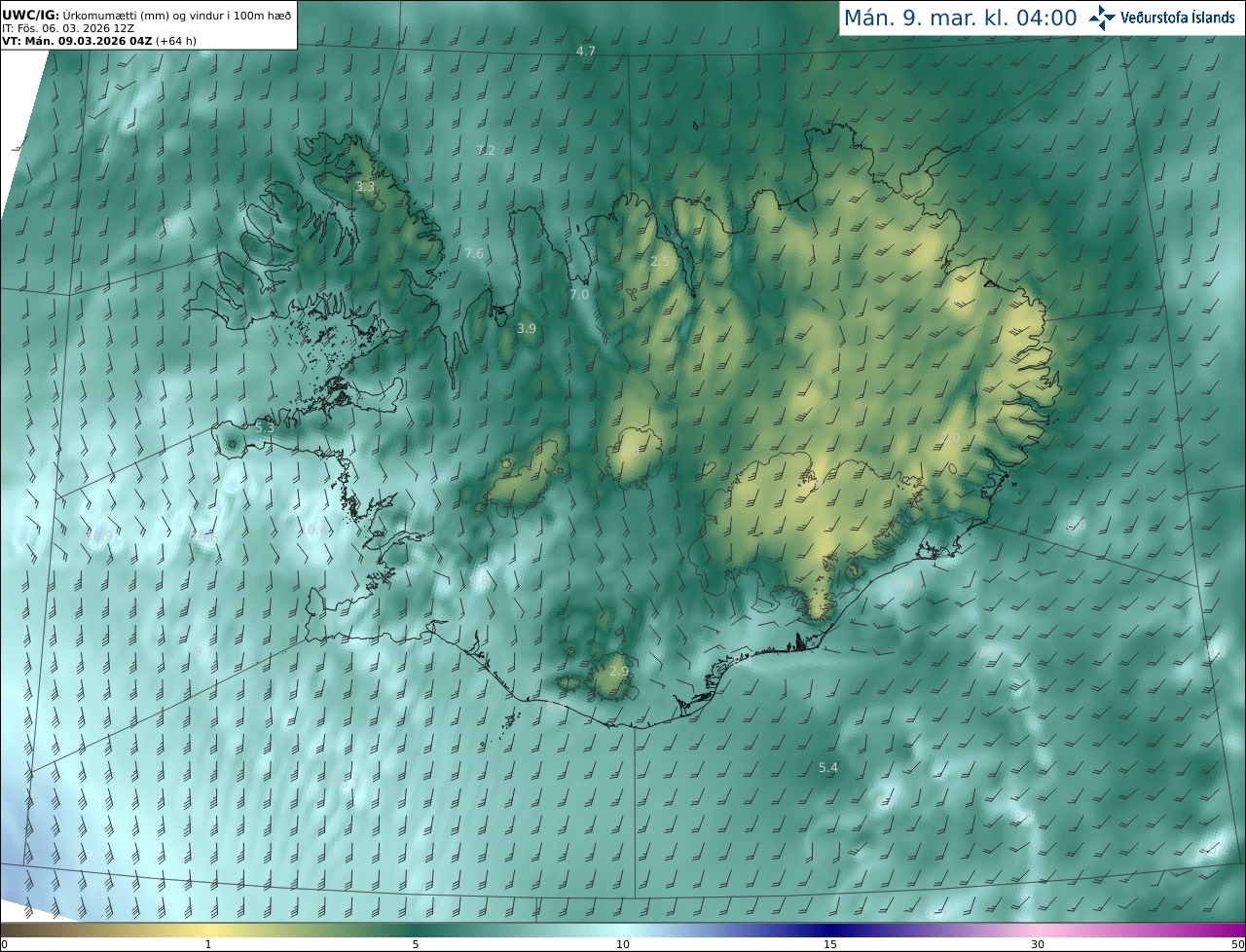The height and width of the screenshot is (952, 1246).
Task: Click the 2.9 value near the south coast
Action: click(619, 672)
